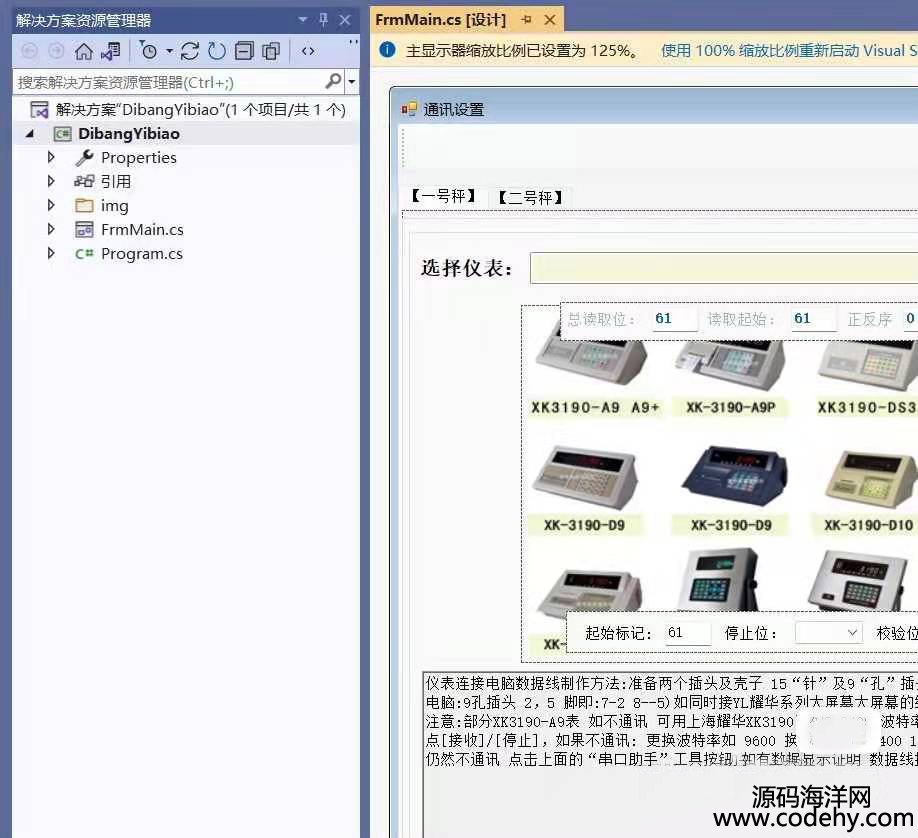Image resolution: width=918 pixels, height=838 pixels.
Task: Close the Solution Explorer panel
Action: point(345,20)
